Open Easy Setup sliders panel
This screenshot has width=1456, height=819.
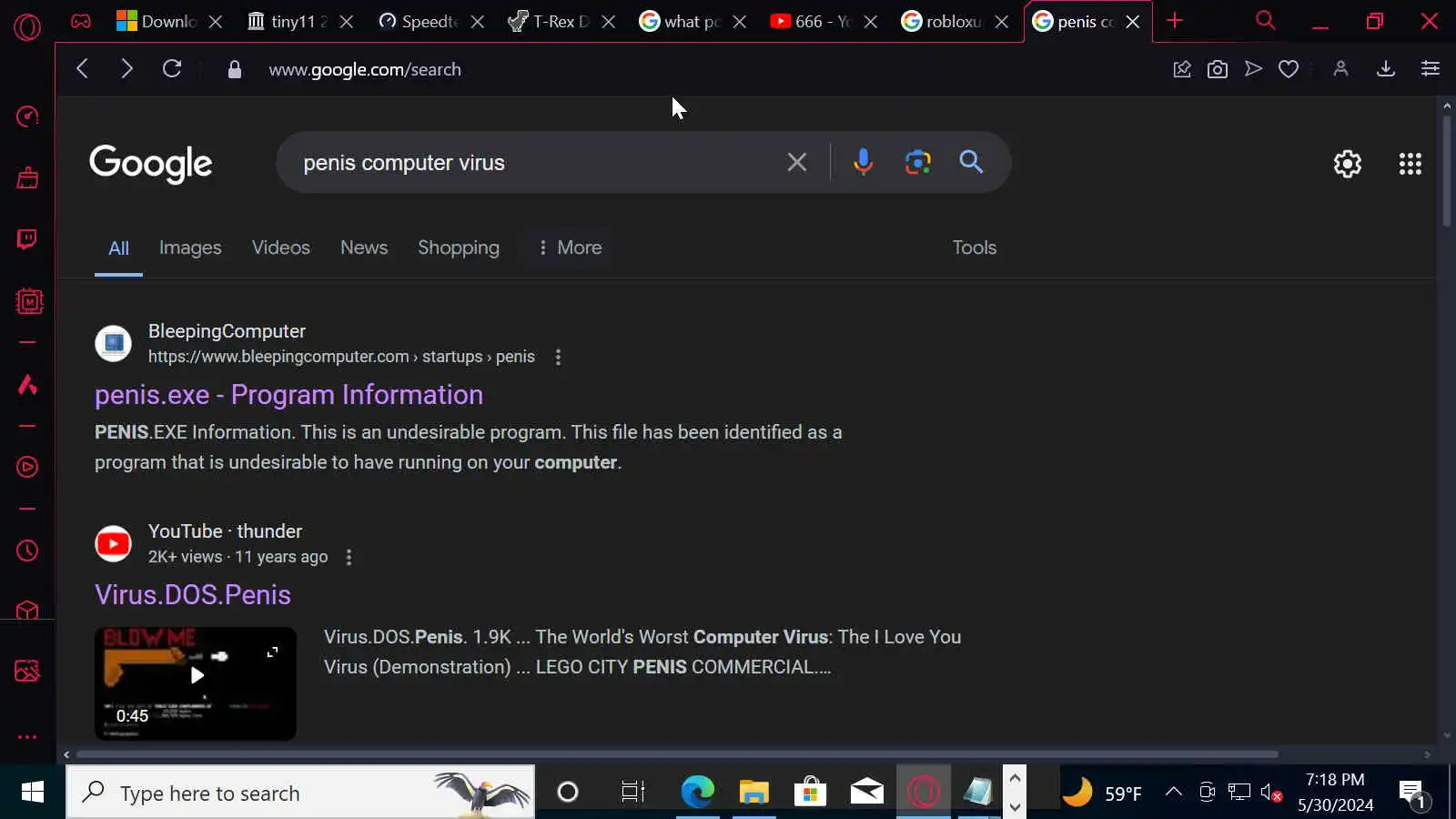click(1431, 68)
